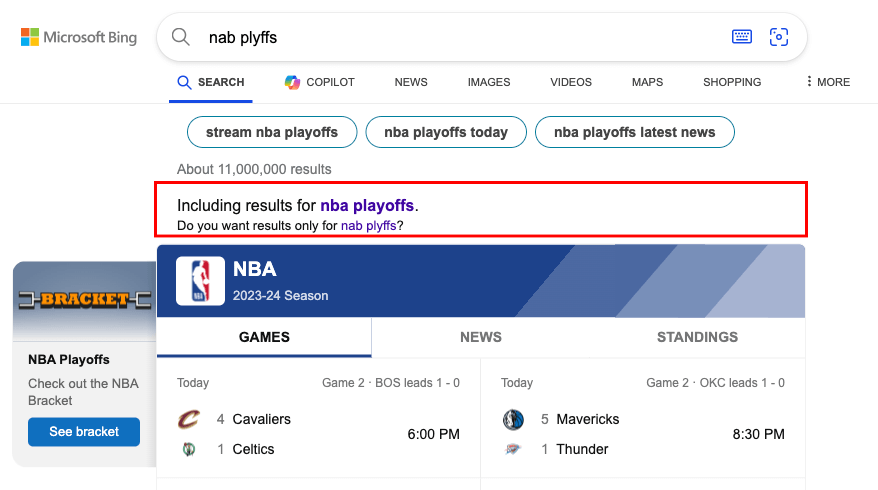Click the Cavaliers team name
The width and height of the screenshot is (878, 490).
tap(261, 419)
